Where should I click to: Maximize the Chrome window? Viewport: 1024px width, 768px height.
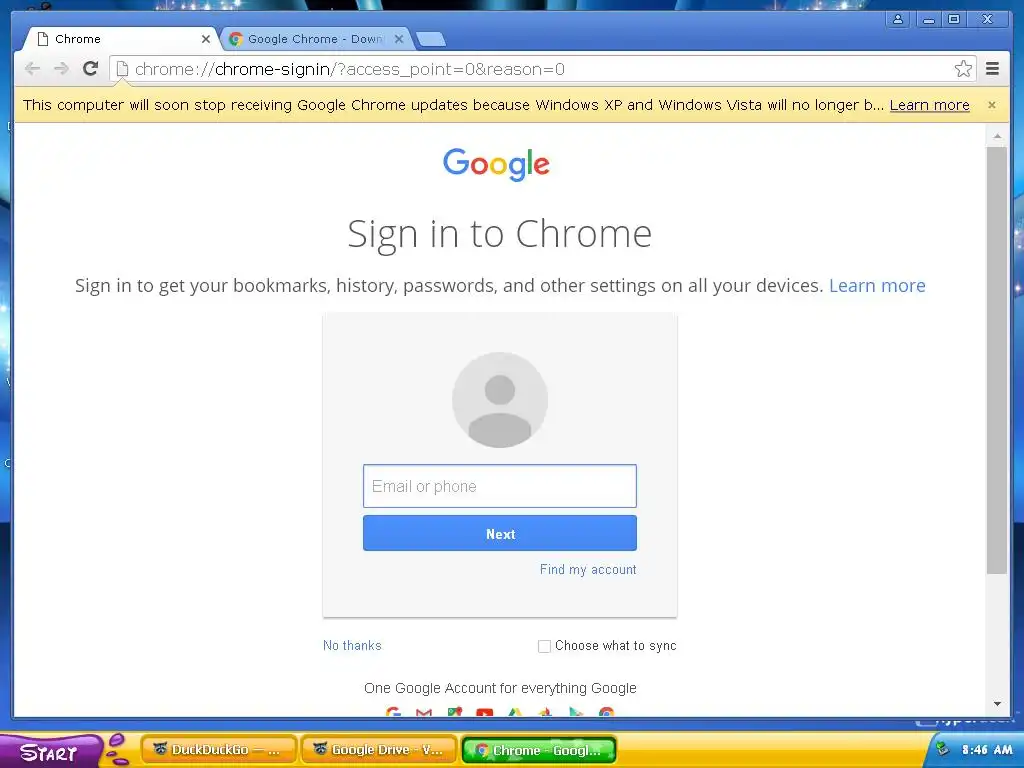954,20
